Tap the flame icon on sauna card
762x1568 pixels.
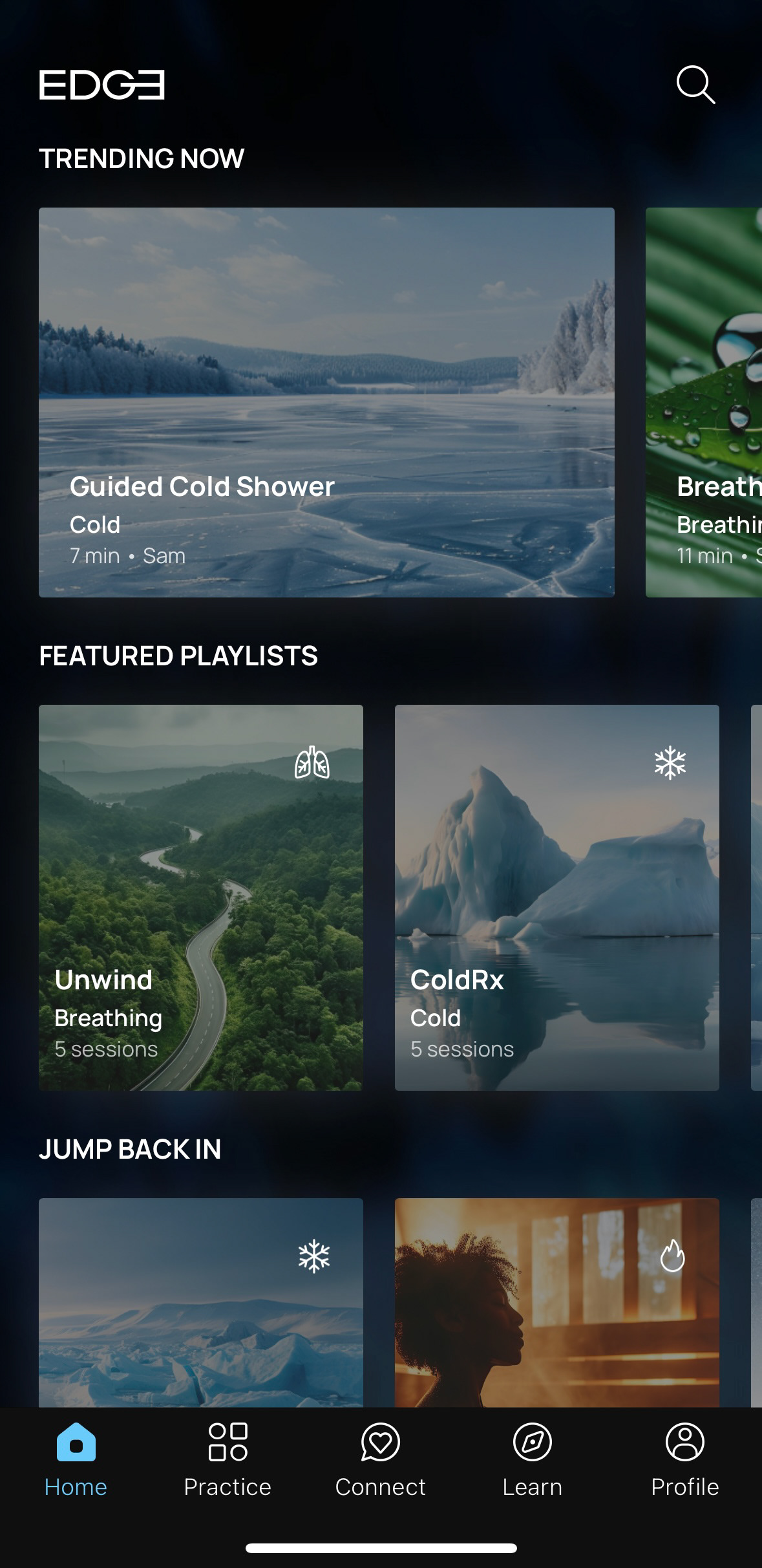point(672,1256)
